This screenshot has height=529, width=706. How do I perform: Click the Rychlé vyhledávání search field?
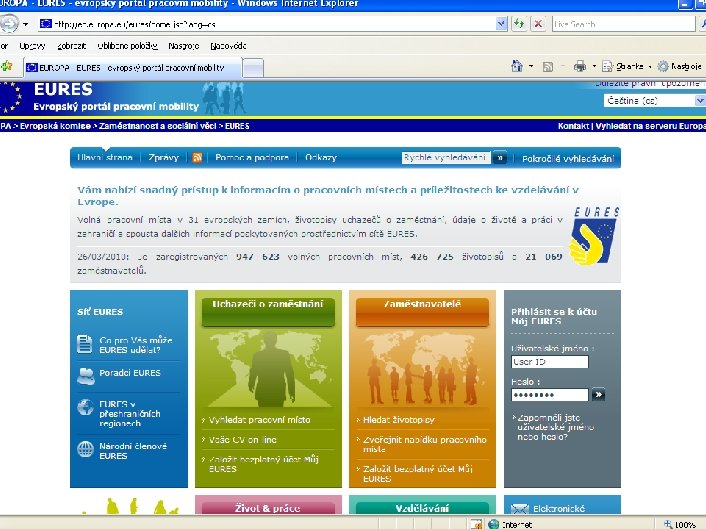(446, 158)
